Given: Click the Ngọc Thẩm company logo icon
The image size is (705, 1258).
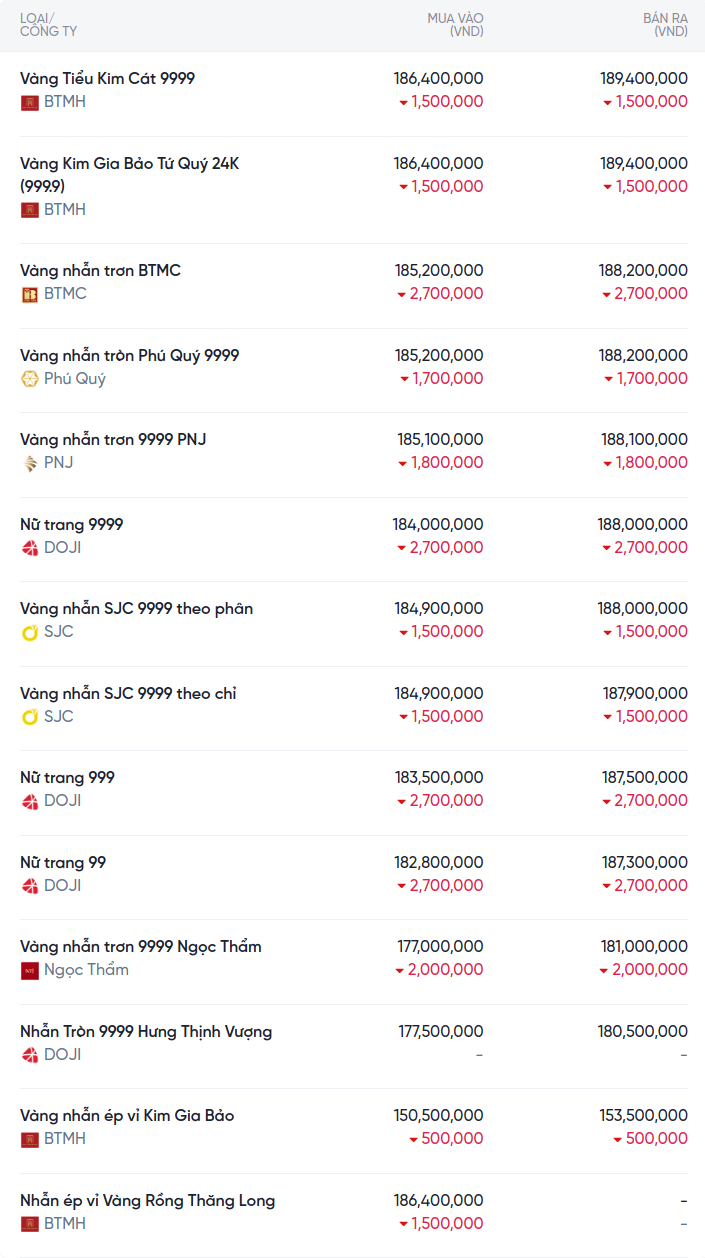Looking at the screenshot, I should 30,970.
